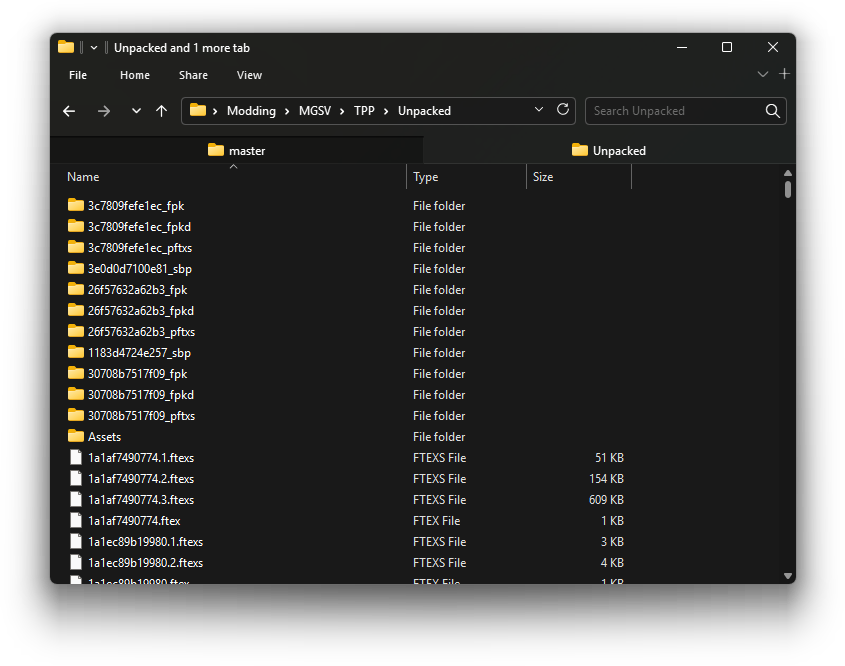Select file name 1a1ec89b19980.1.ftexs

click(146, 542)
